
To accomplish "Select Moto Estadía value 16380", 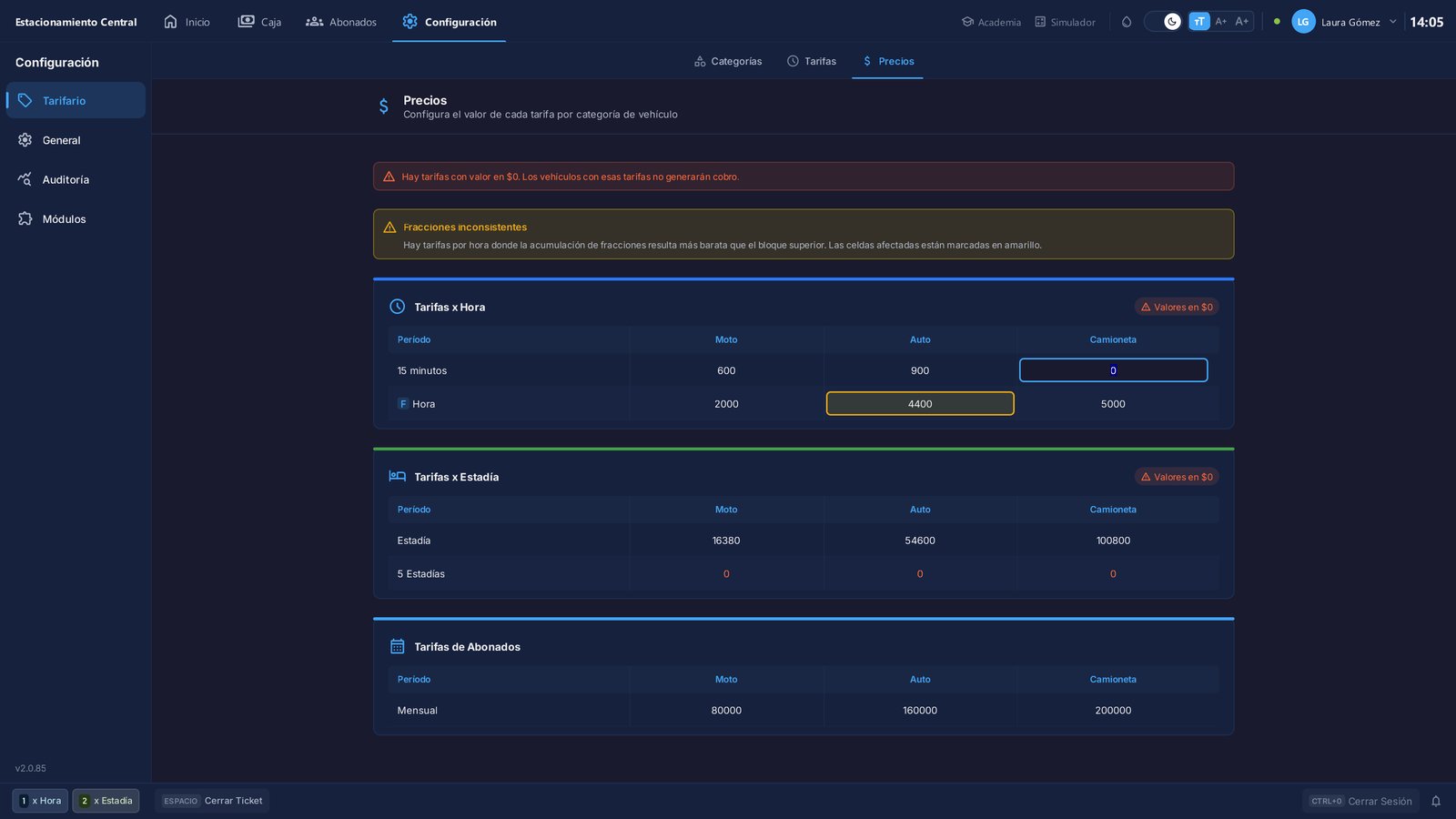I will click(x=726, y=541).
